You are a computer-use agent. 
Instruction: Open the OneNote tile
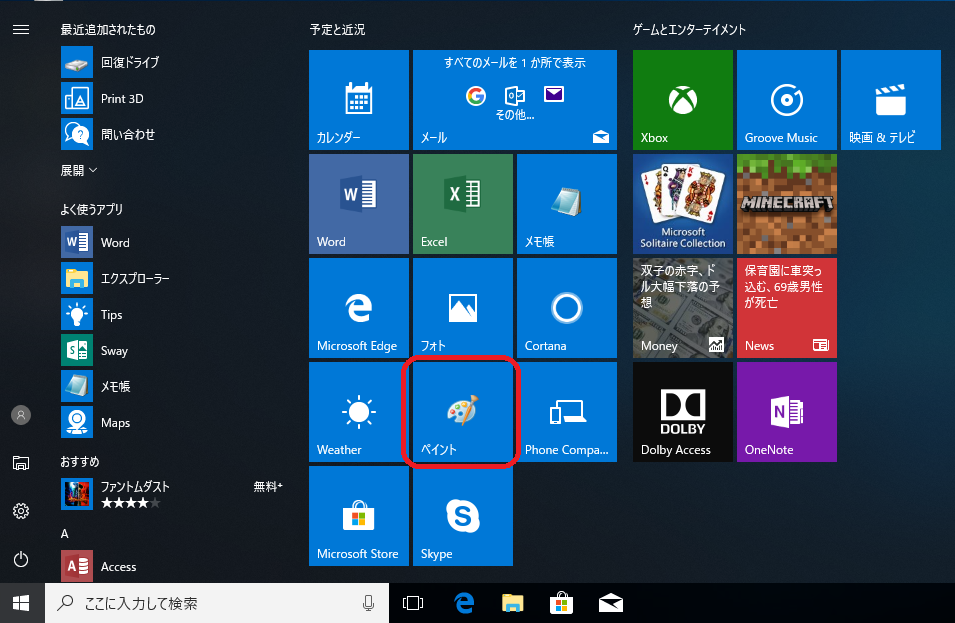pyautogui.click(x=786, y=412)
